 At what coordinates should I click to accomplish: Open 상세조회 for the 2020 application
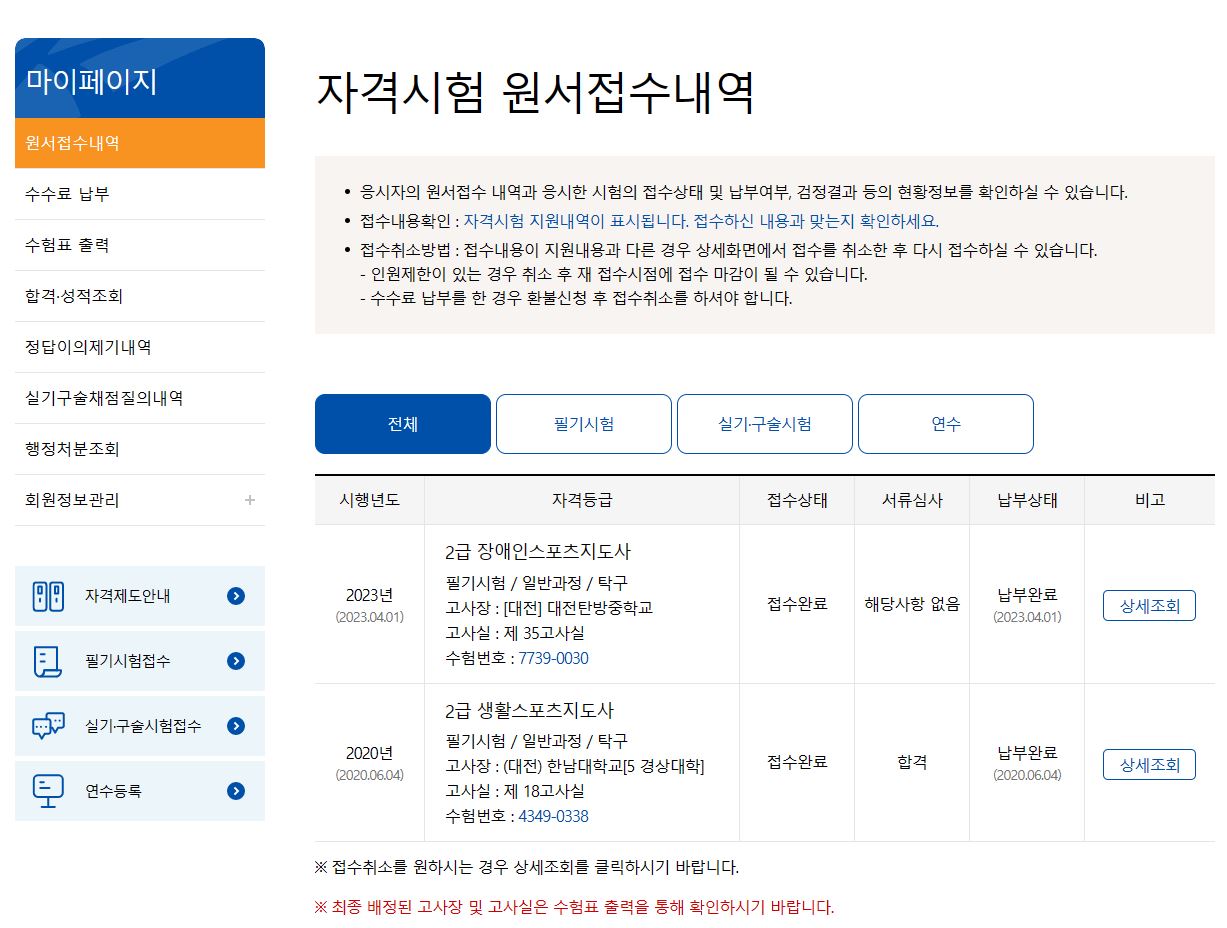tap(1149, 765)
